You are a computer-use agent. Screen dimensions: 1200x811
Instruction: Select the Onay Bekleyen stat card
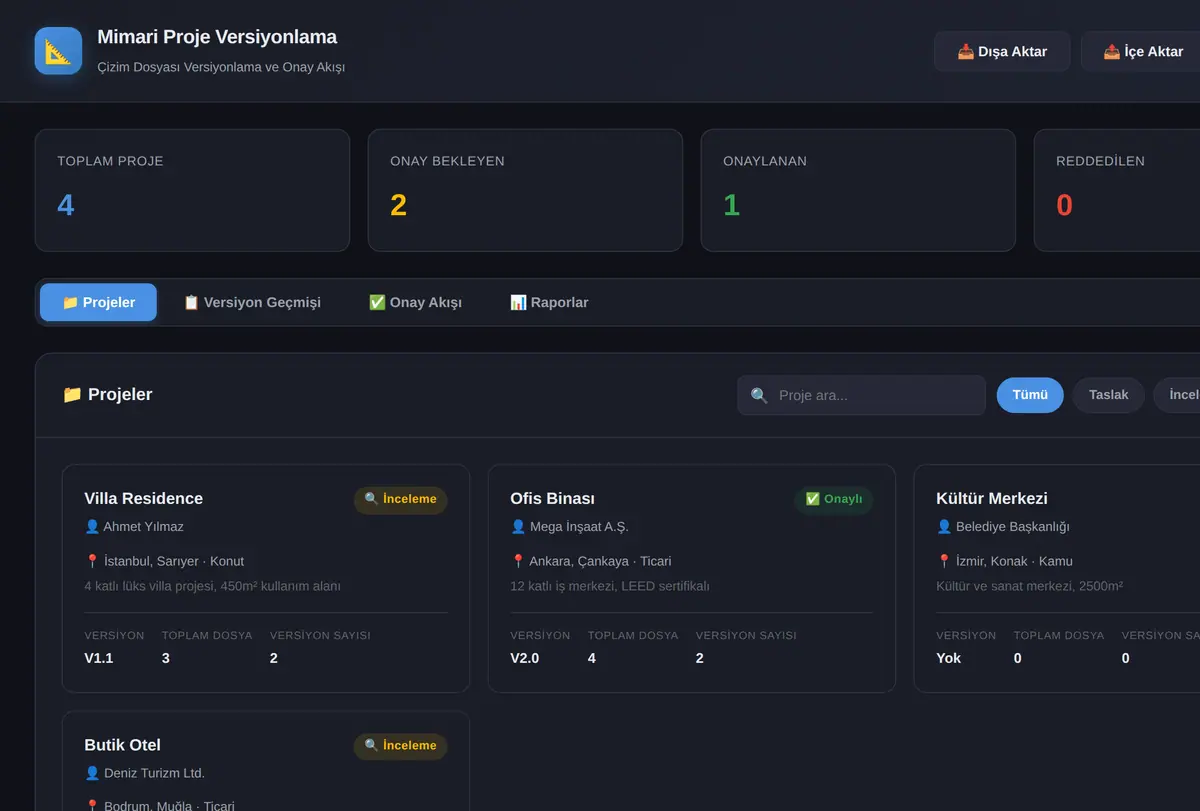click(x=525, y=190)
